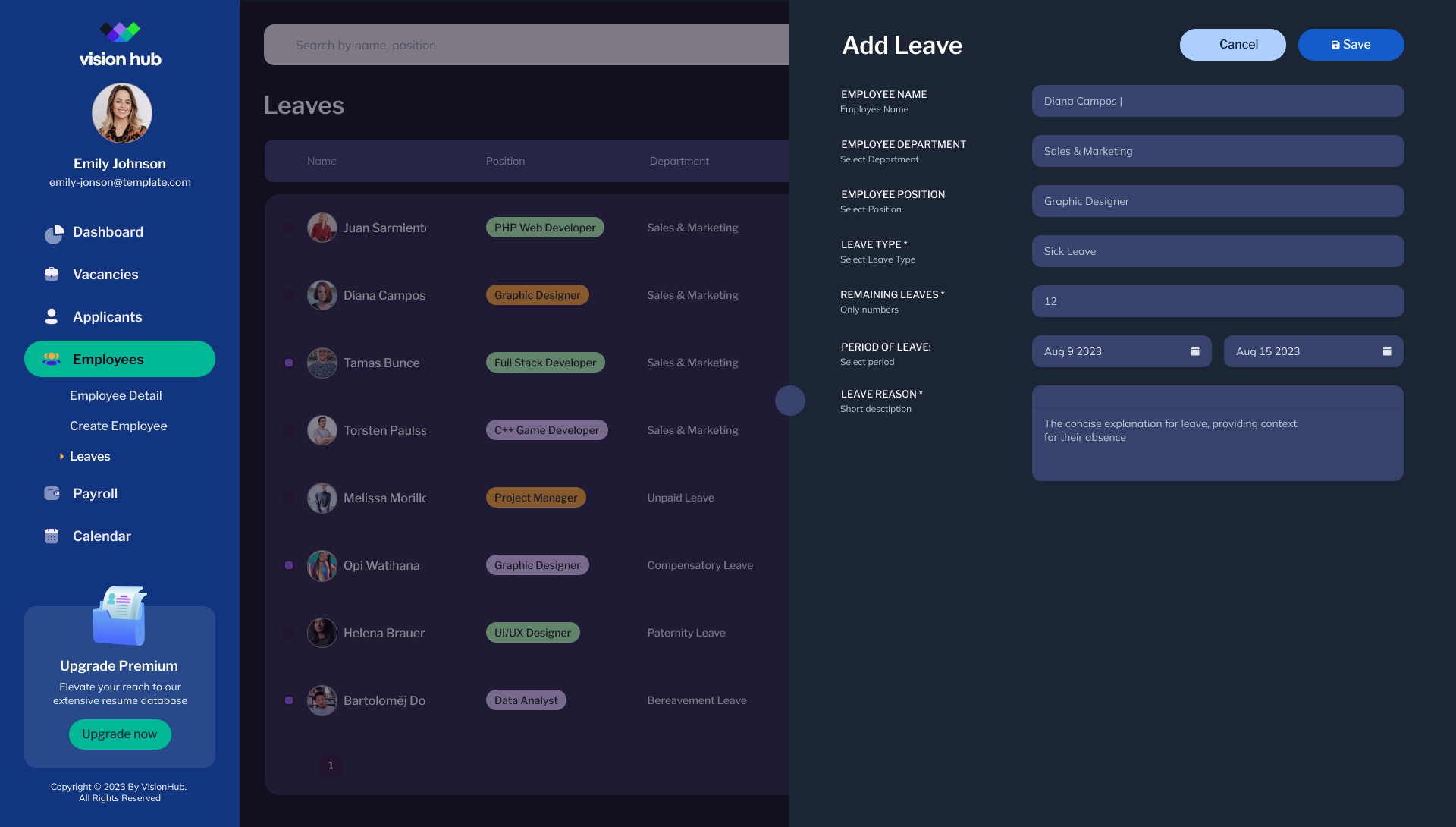Toggle checkbox for Bartoloměj row
Viewport: 1456px width, 827px height.
[x=289, y=700]
